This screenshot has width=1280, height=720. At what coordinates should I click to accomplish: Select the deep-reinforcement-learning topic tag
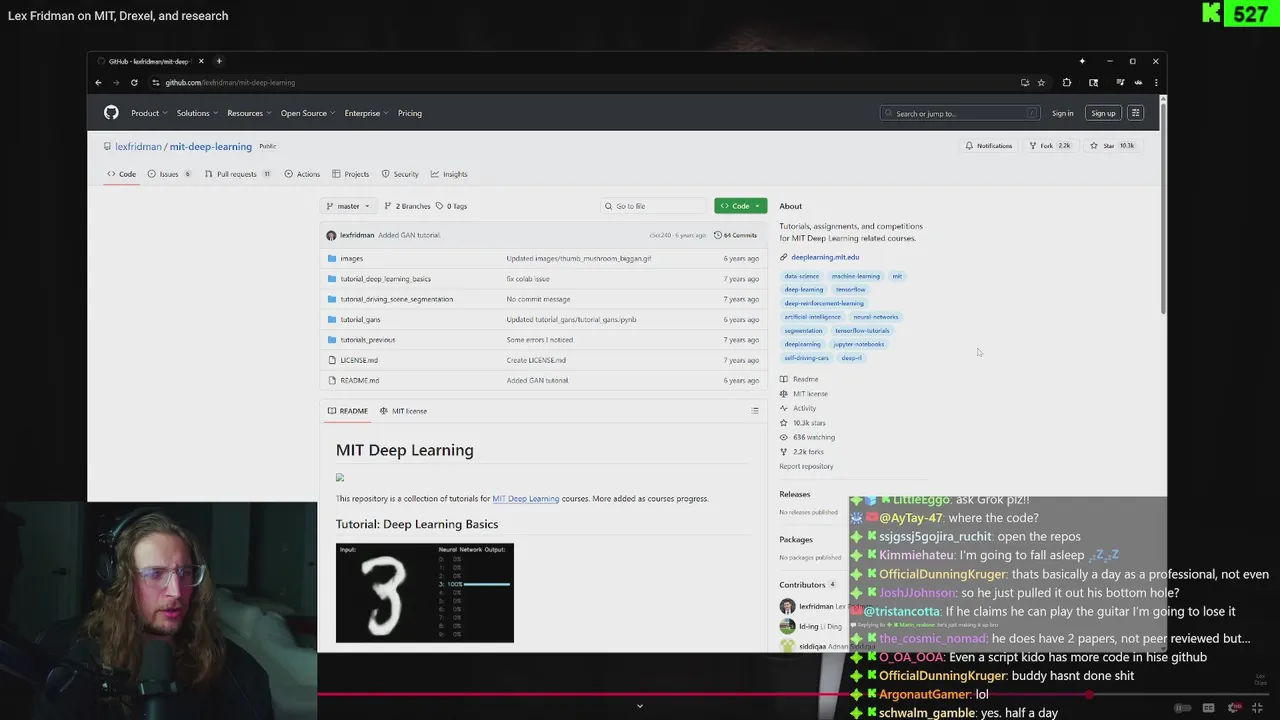pyautogui.click(x=824, y=303)
